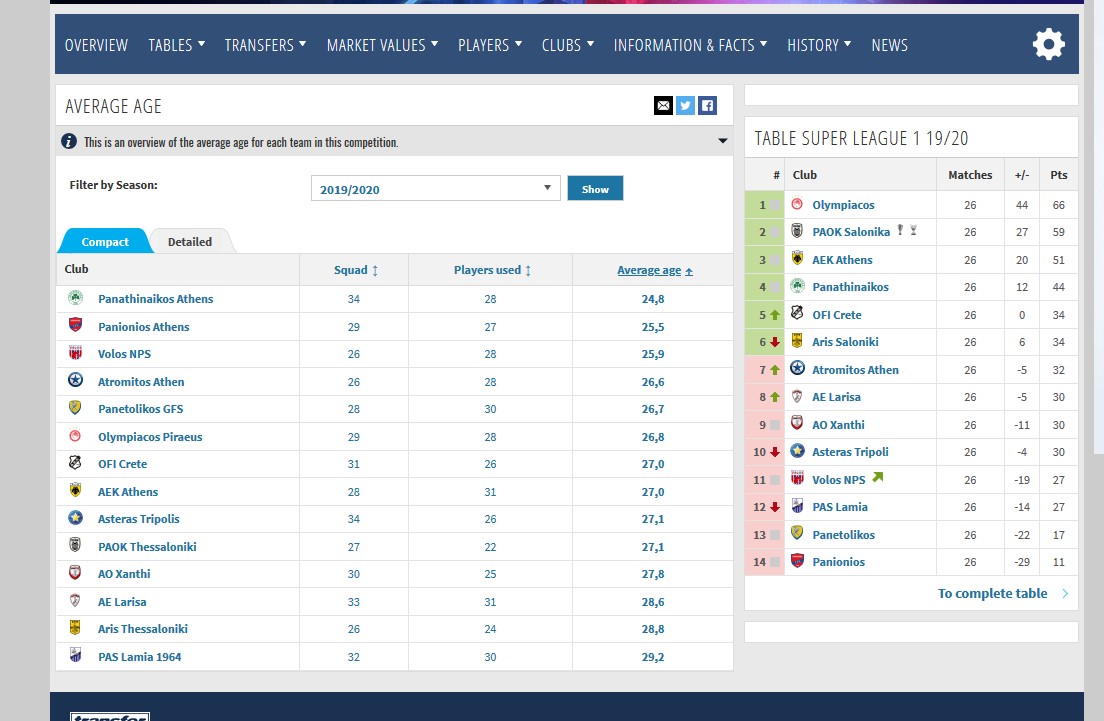Open the Clubs dropdown menu
This screenshot has height=721, width=1104.
567,45
